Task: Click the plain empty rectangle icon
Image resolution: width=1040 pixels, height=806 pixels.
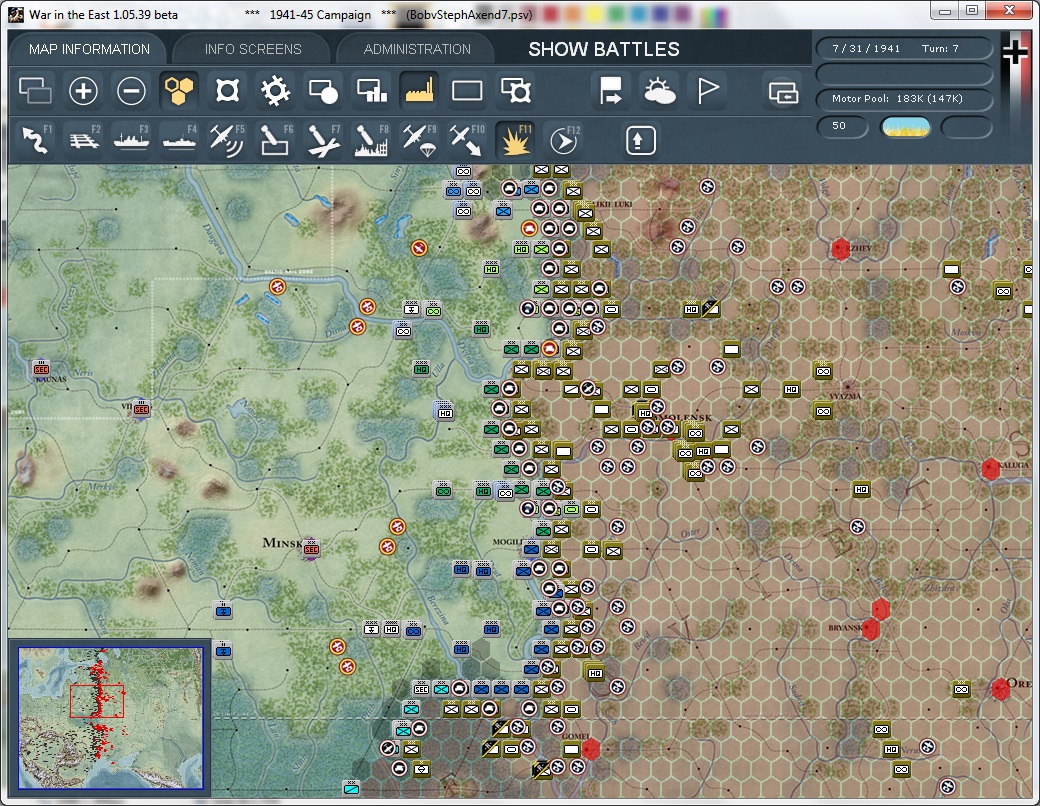Action: [x=467, y=90]
